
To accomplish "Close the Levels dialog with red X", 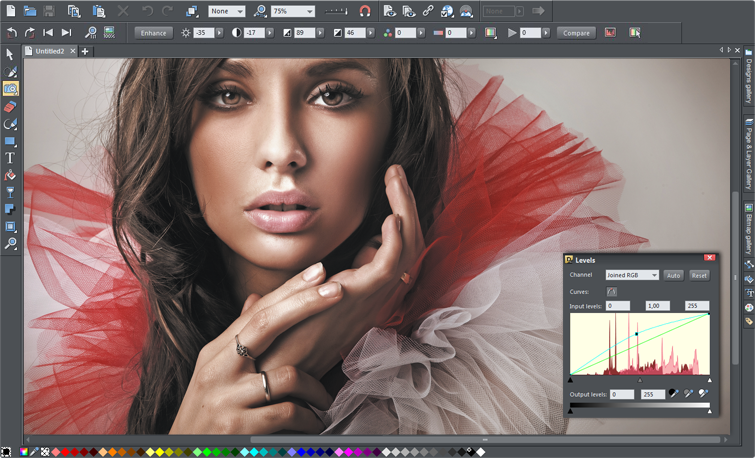I will click(x=709, y=258).
